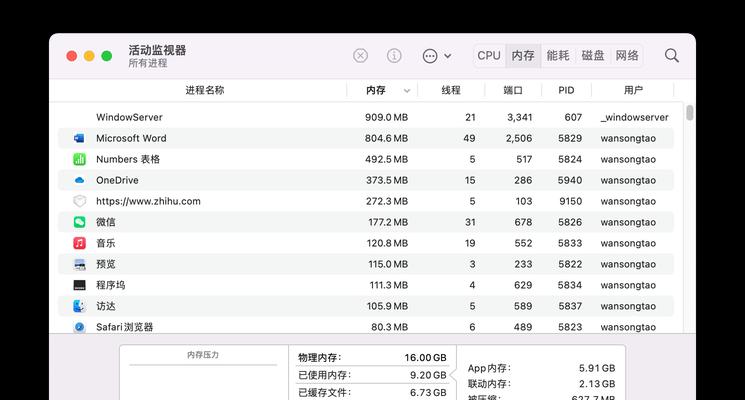This screenshot has width=745, height=400.
Task: Click the 492.5 MB memory value
Action: [x=386, y=159]
